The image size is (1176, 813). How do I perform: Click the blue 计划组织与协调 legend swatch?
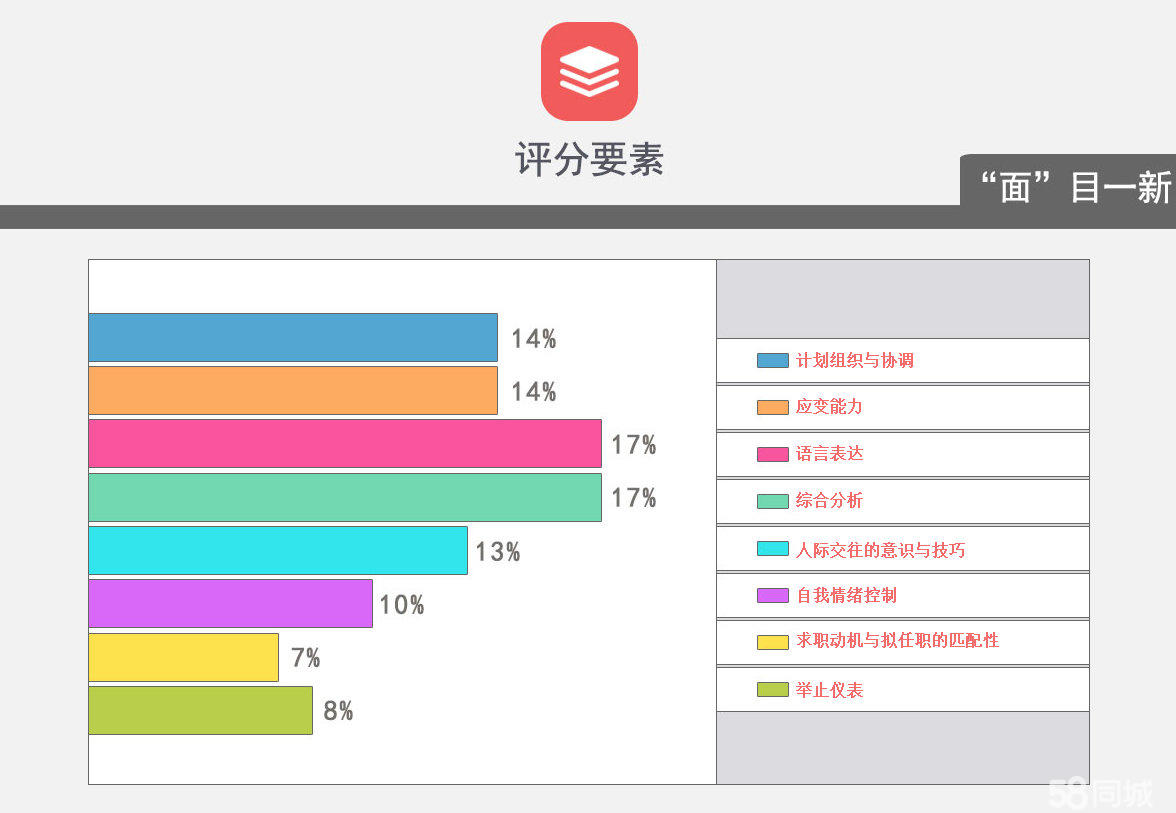click(772, 361)
